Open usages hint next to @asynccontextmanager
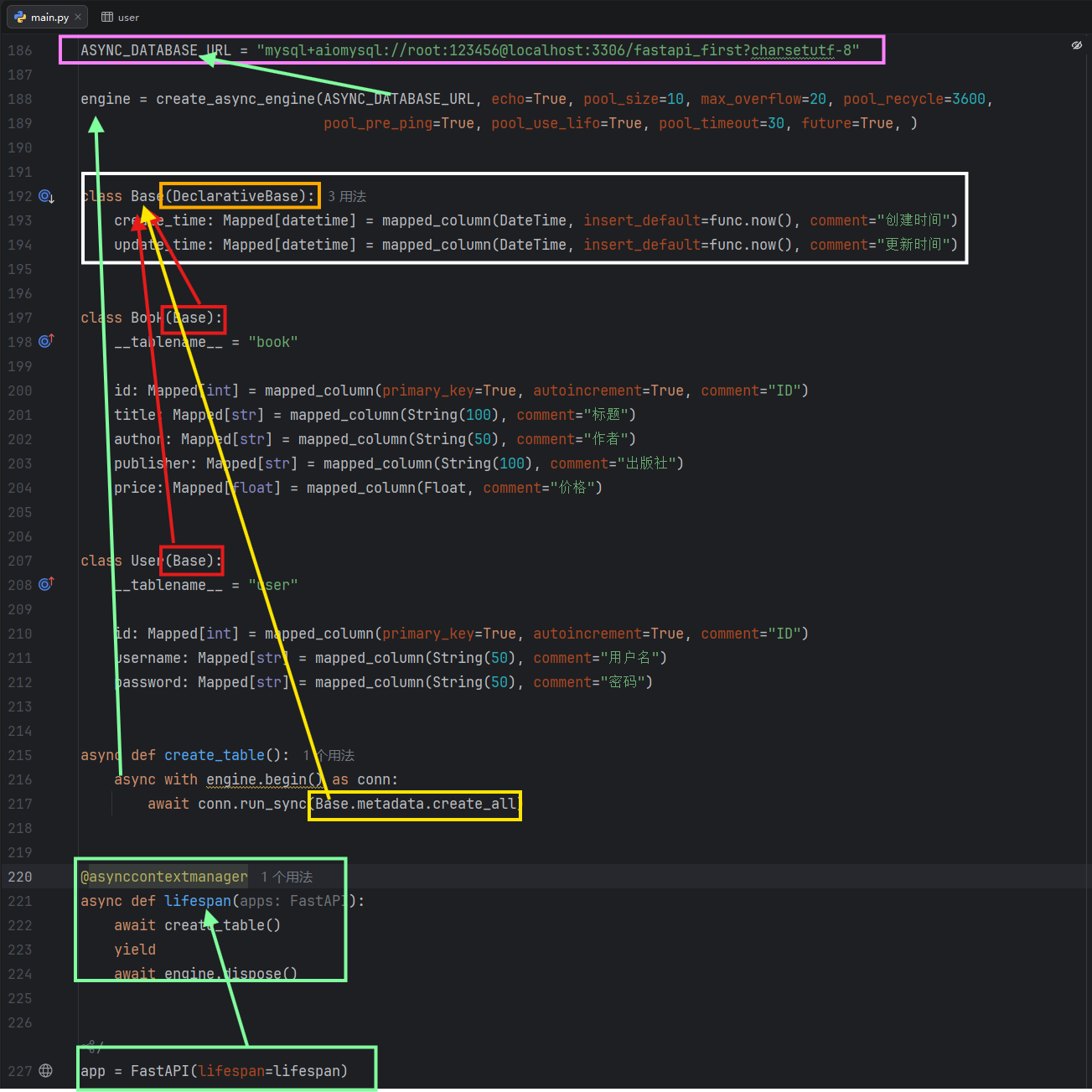This screenshot has height=1092, width=1092. click(287, 877)
